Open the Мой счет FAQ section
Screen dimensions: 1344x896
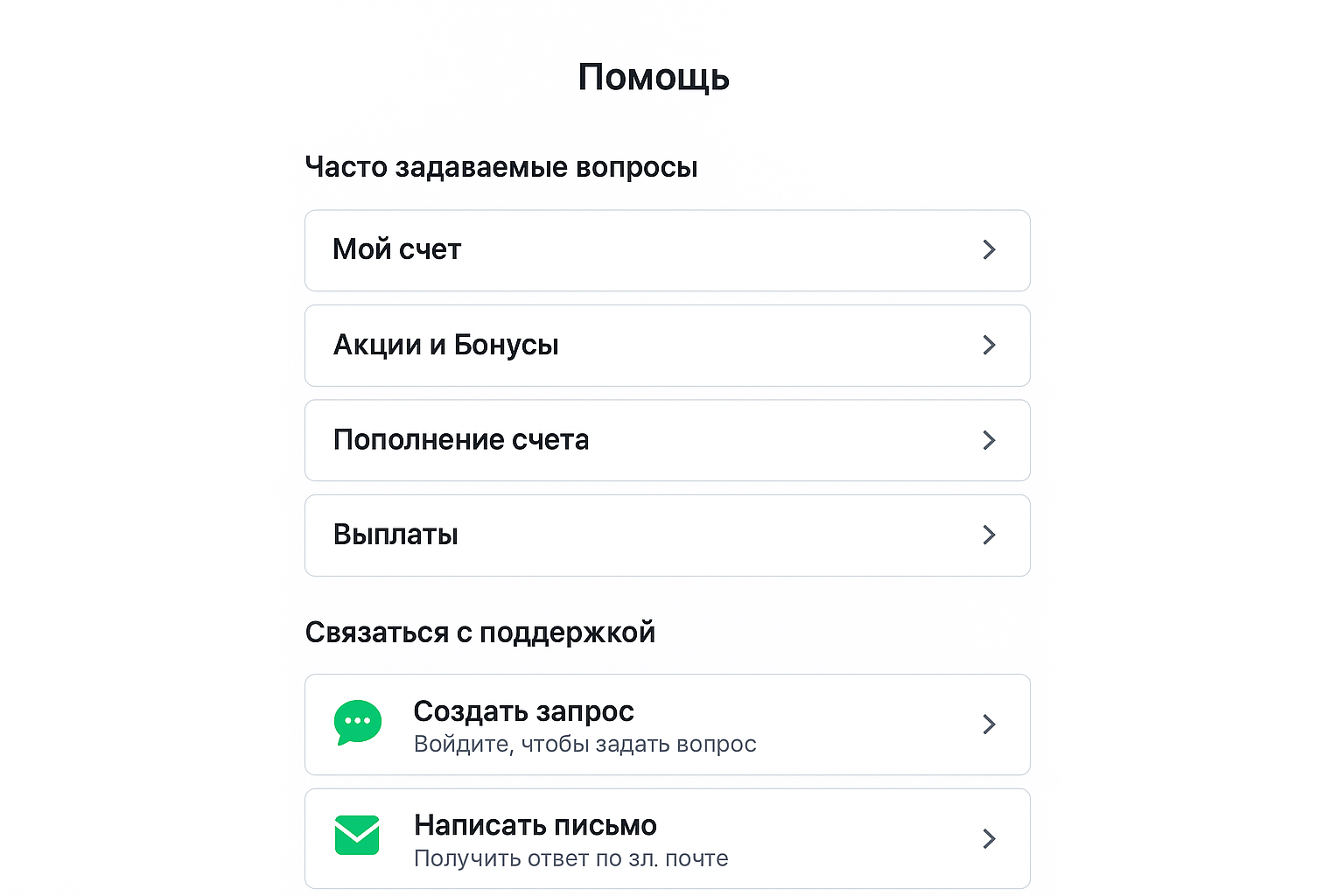coord(396,250)
